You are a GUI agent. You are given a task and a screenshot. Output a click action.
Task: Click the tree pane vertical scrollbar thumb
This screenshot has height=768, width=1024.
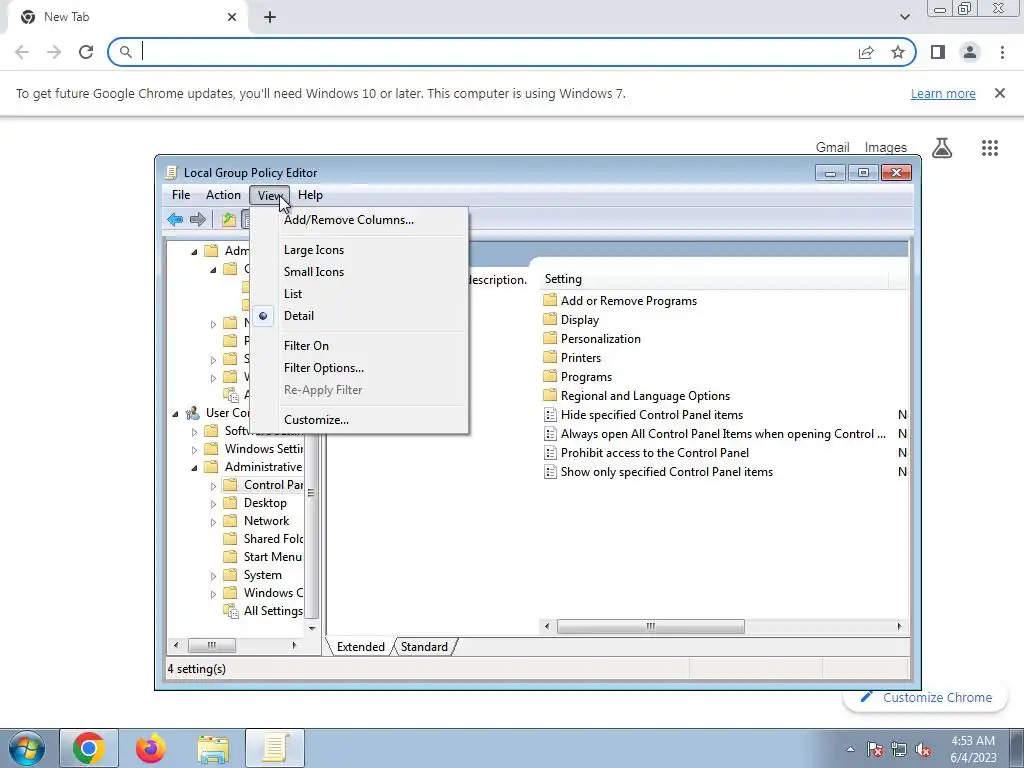point(311,493)
